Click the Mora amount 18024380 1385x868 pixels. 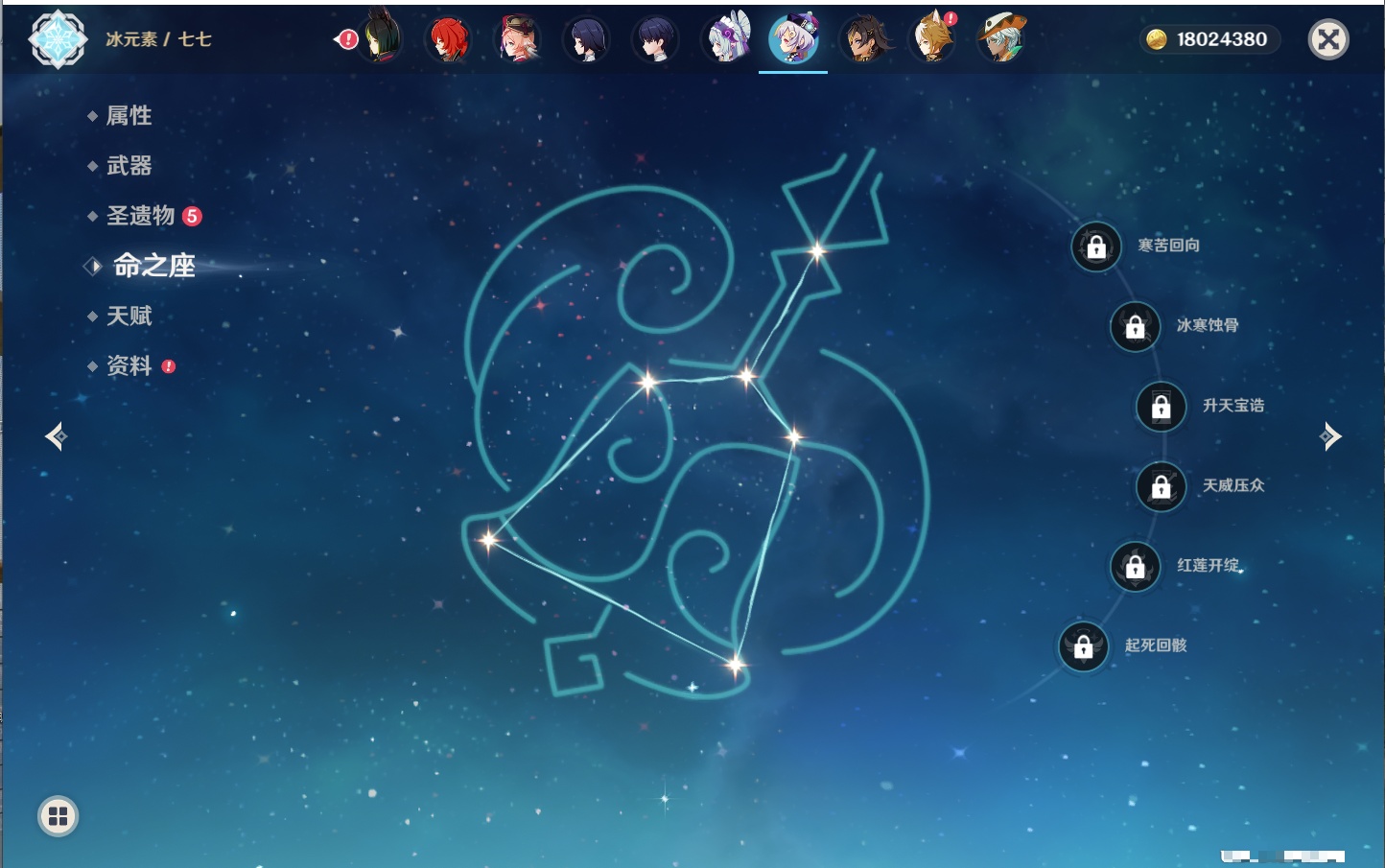click(1222, 39)
